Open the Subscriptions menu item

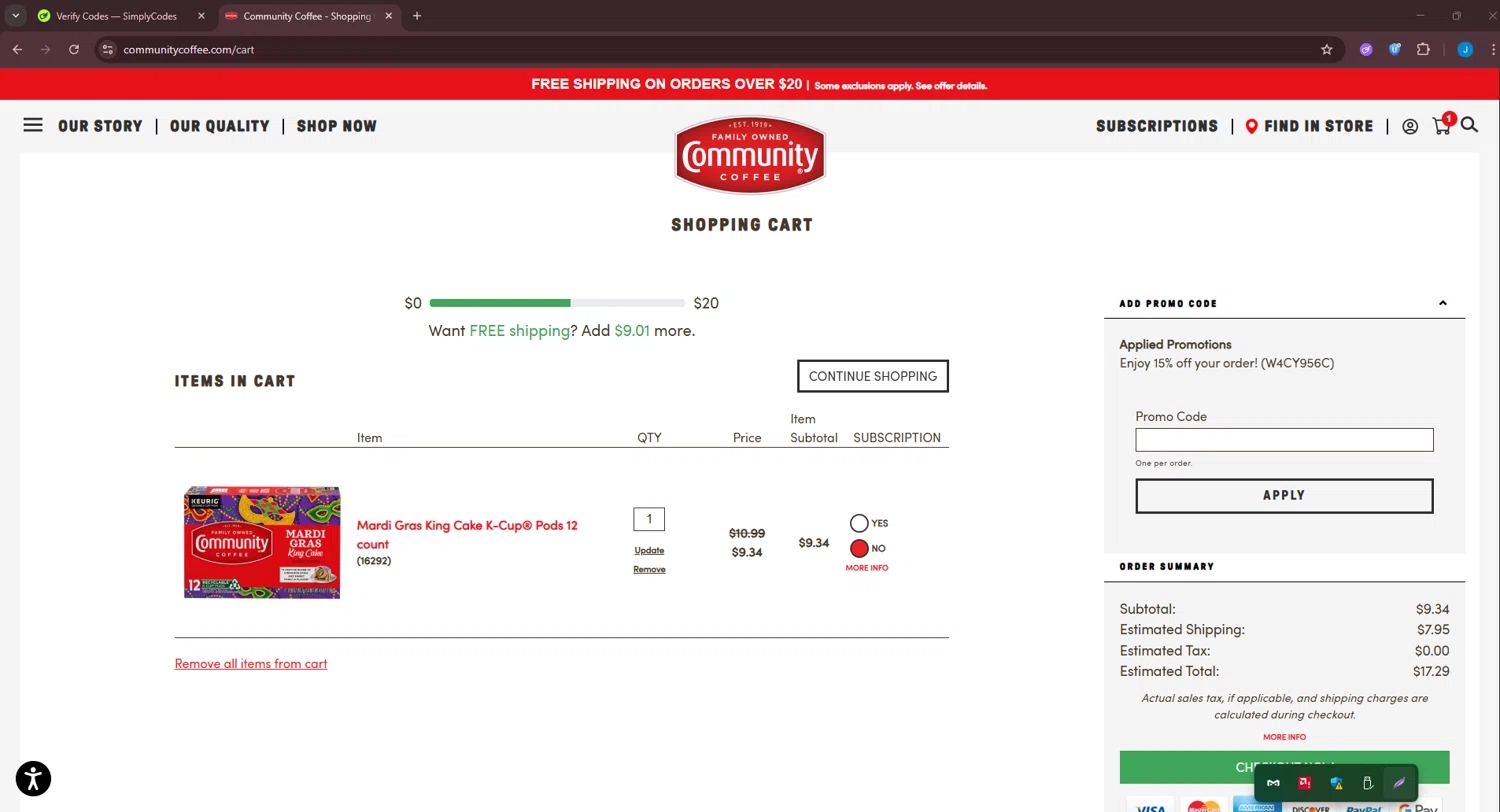pyautogui.click(x=1156, y=126)
